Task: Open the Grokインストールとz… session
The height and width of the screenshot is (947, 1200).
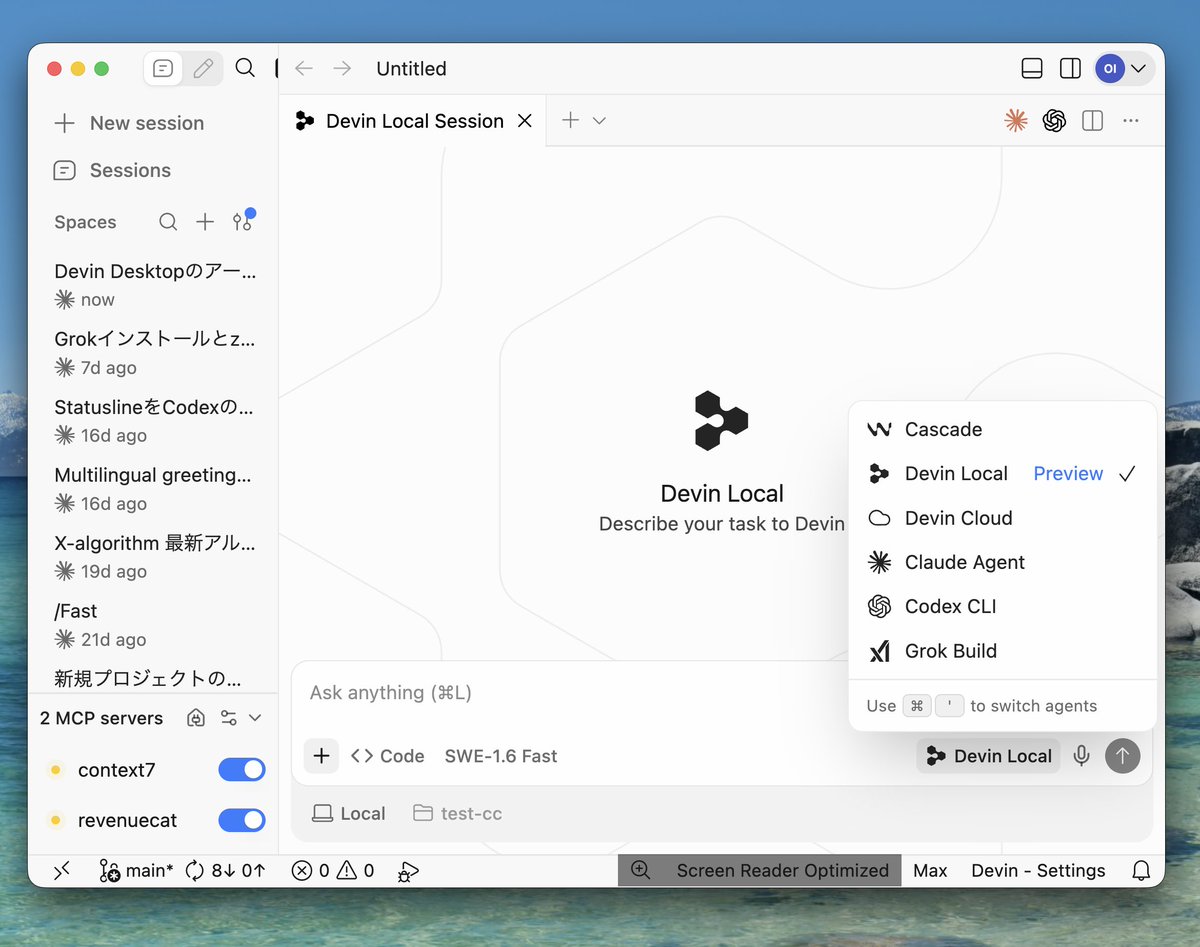Action: [x=155, y=353]
